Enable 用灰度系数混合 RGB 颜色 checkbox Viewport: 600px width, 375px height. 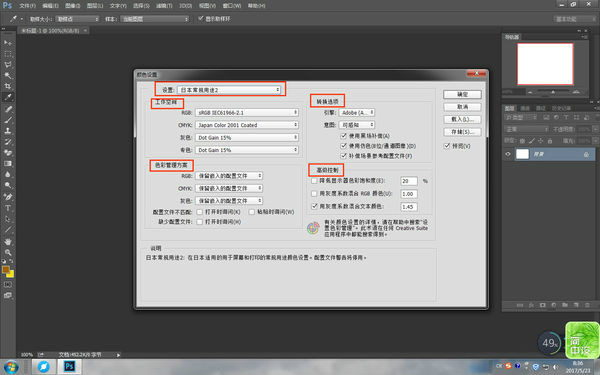(314, 194)
